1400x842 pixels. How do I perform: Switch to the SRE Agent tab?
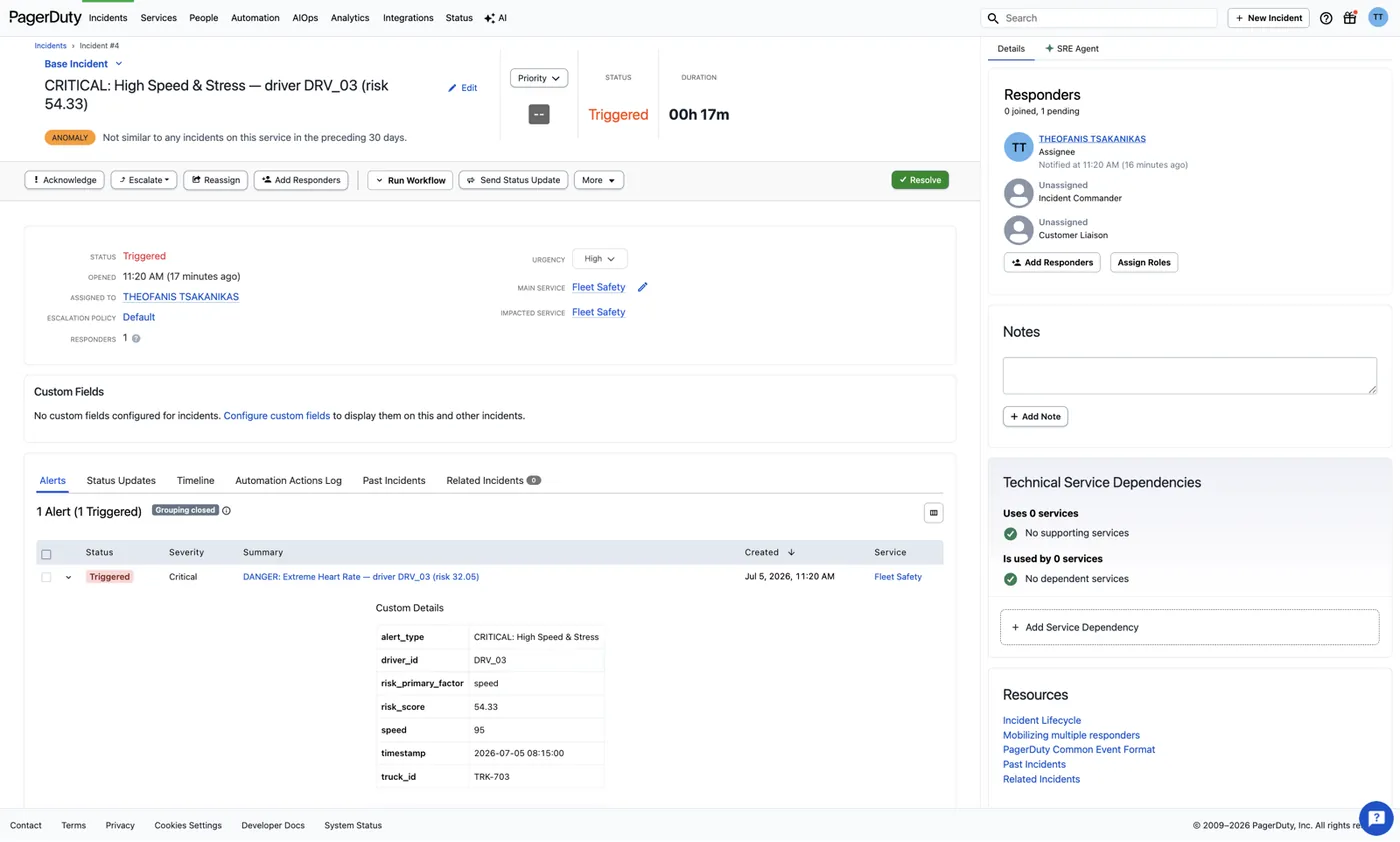coord(1072,48)
